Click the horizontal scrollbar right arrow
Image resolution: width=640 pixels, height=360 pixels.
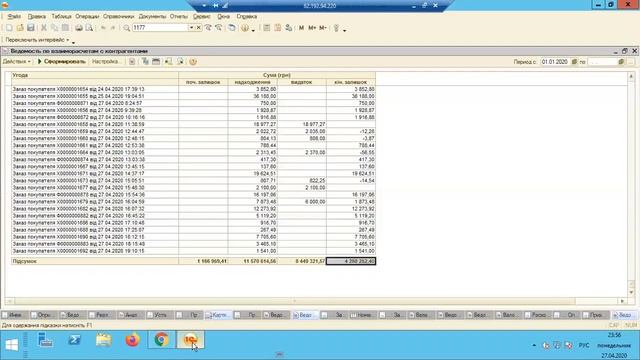coord(622,301)
